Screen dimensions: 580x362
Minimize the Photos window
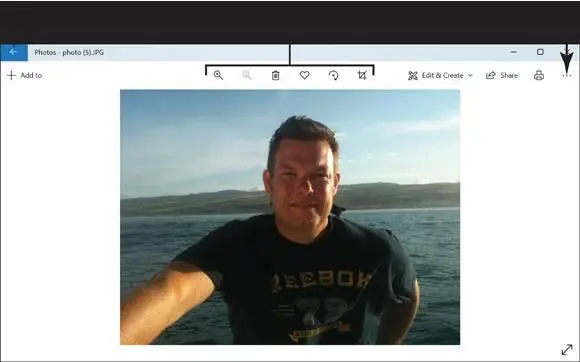tap(513, 52)
